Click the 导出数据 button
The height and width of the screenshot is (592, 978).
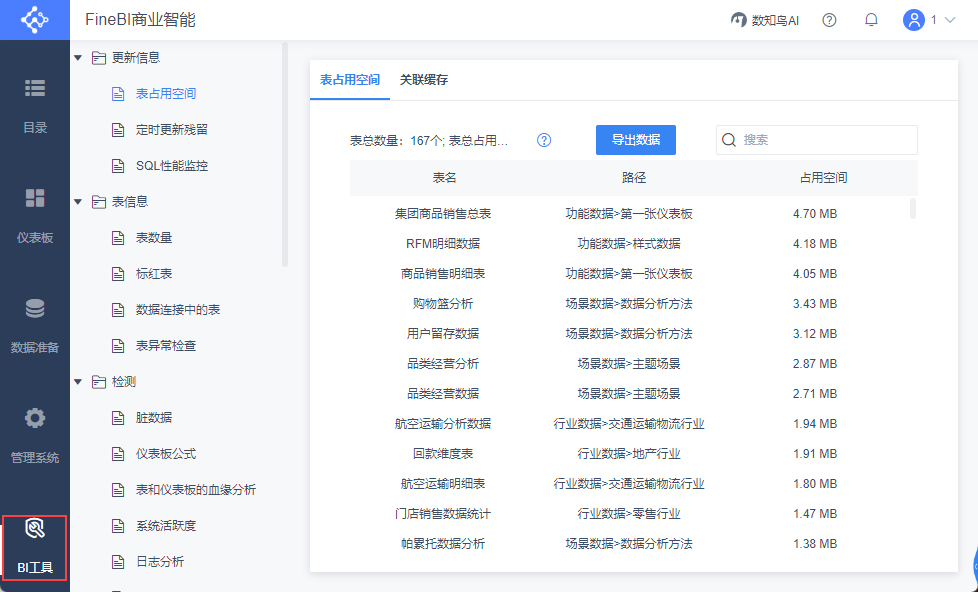[636, 140]
